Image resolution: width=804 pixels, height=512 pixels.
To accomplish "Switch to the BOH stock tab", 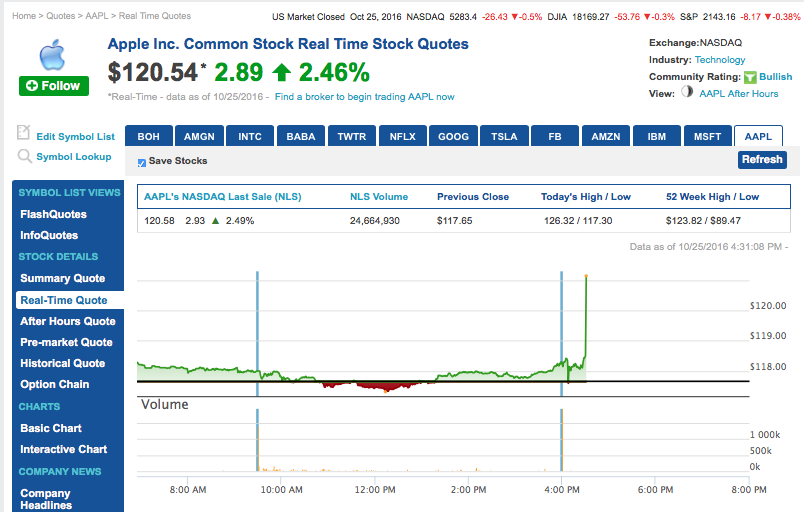I will [x=148, y=136].
